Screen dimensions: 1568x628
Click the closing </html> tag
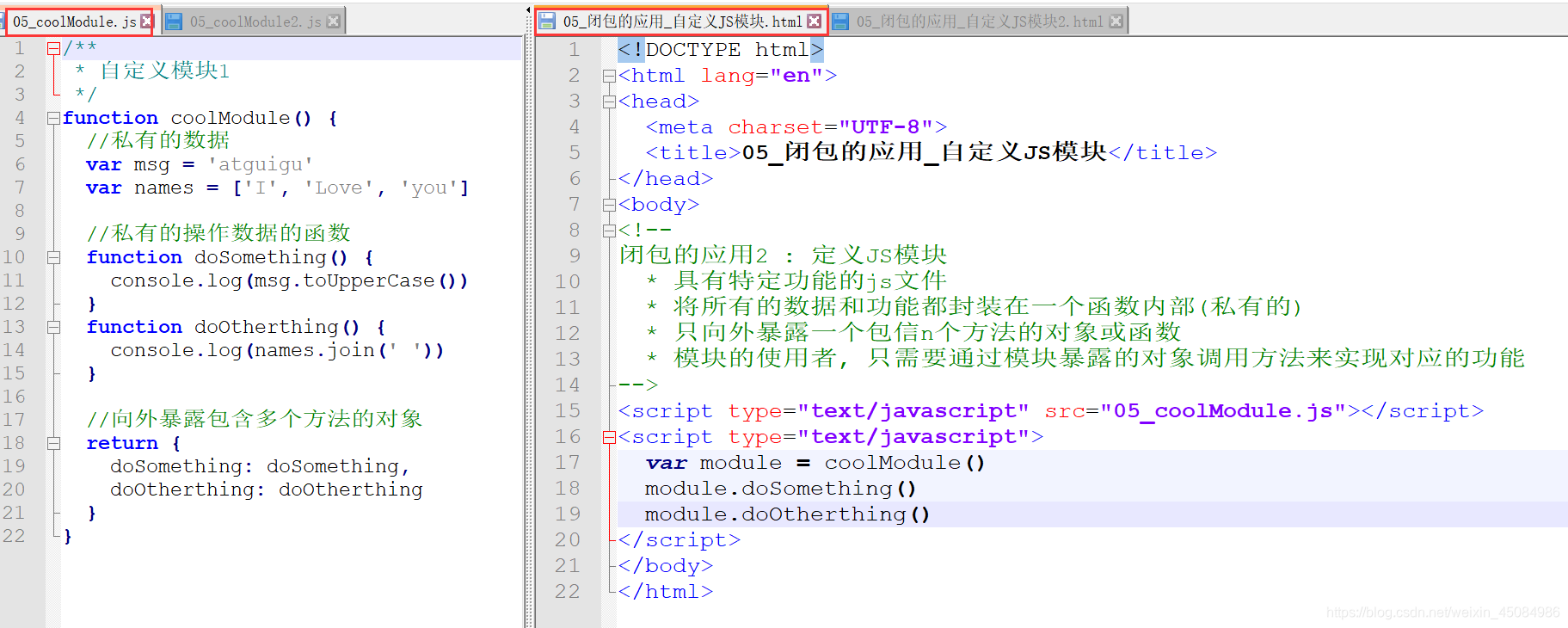(x=667, y=592)
